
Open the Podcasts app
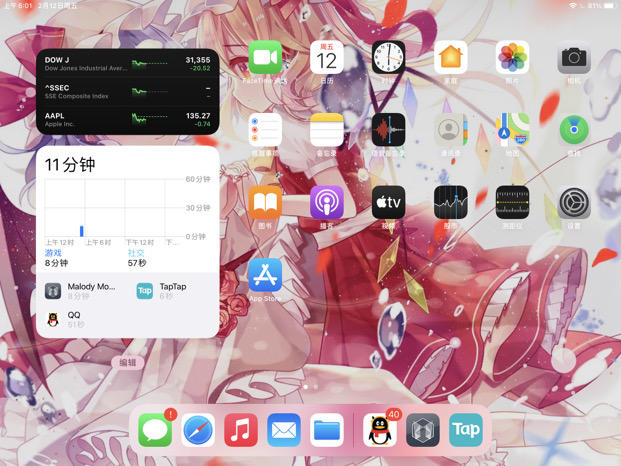(x=326, y=202)
